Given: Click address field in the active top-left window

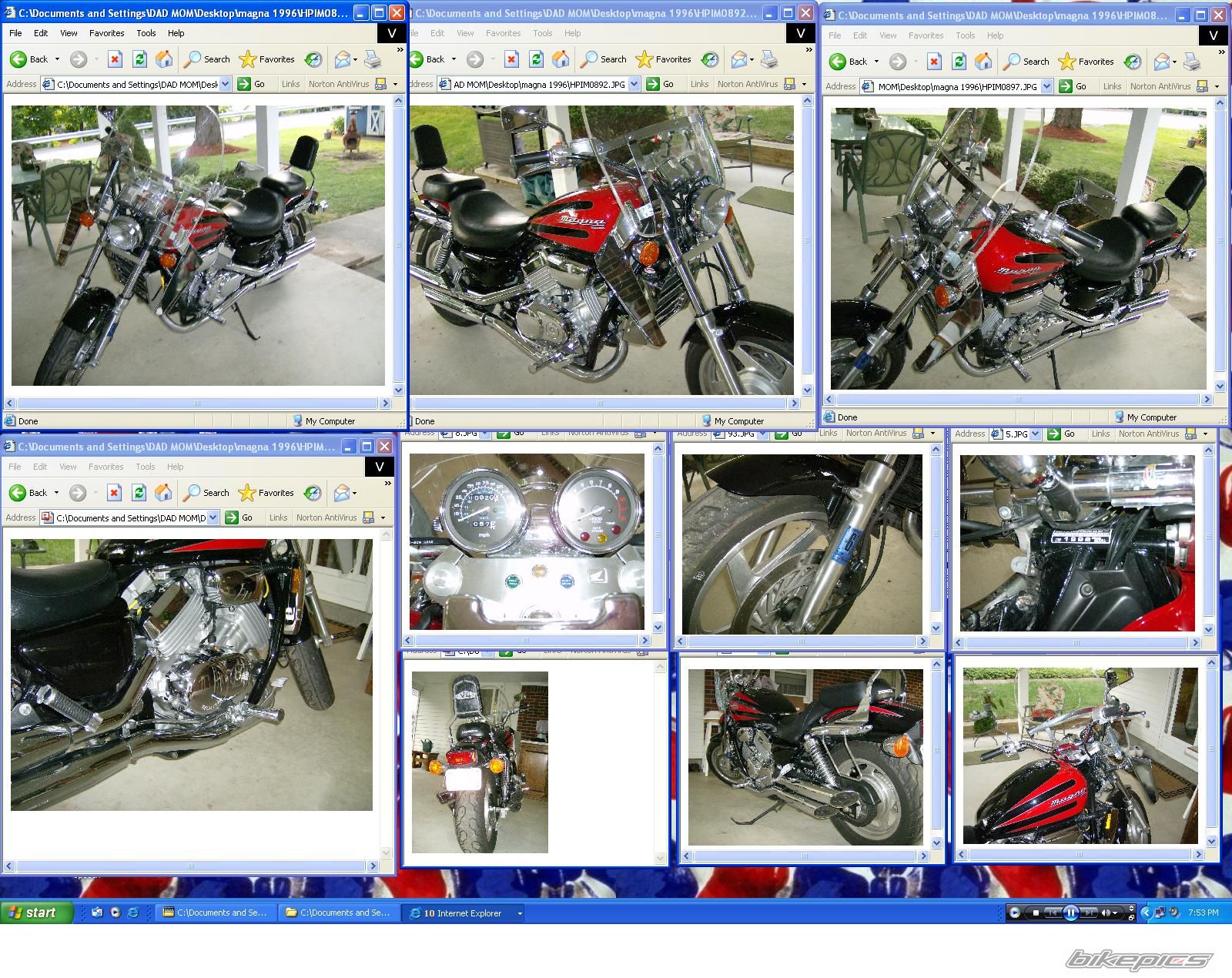Looking at the screenshot, I should (x=136, y=85).
